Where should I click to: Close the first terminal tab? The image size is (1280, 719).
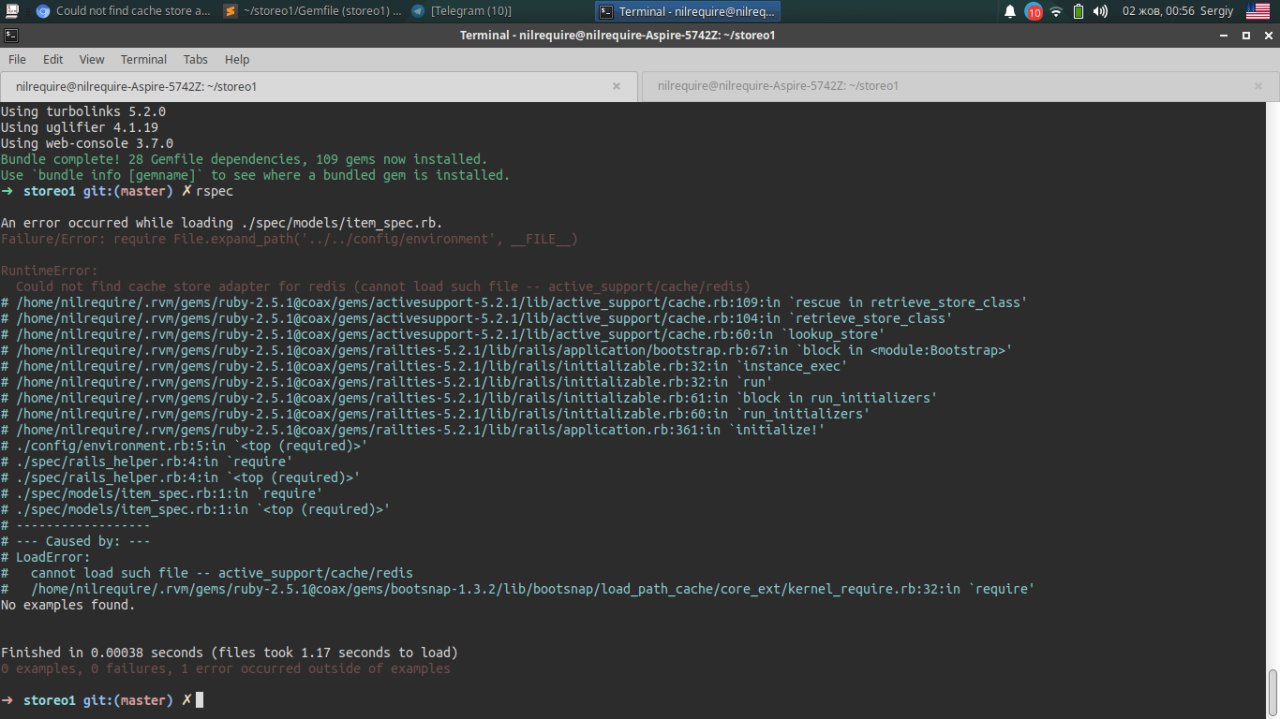click(x=617, y=86)
